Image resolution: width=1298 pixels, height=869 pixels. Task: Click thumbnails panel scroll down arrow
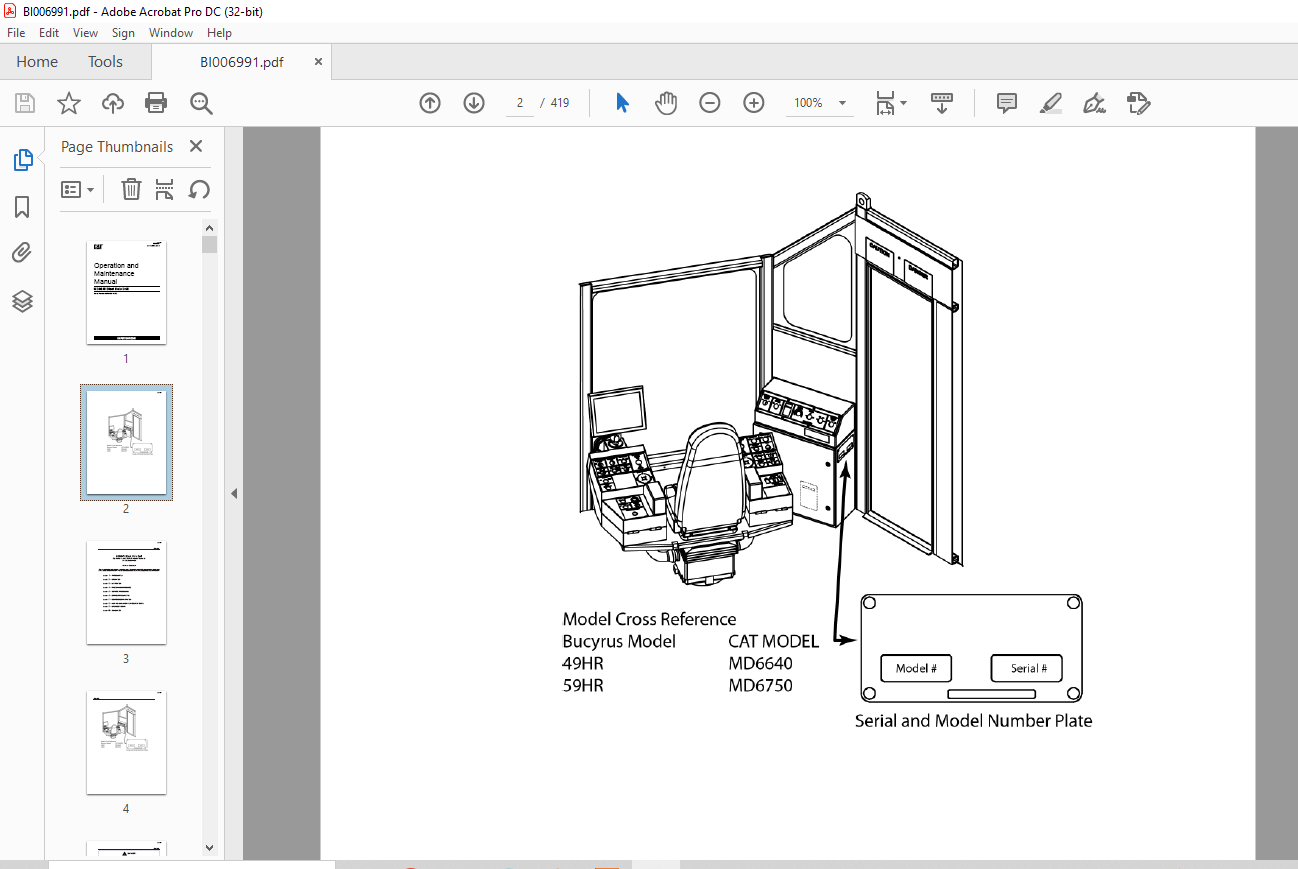[209, 847]
